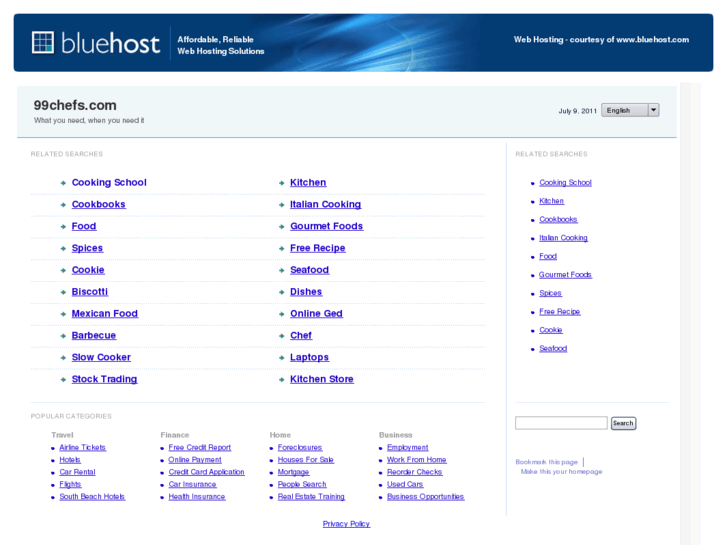Open the Mortgage link
The height and width of the screenshot is (545, 727).
pos(293,472)
